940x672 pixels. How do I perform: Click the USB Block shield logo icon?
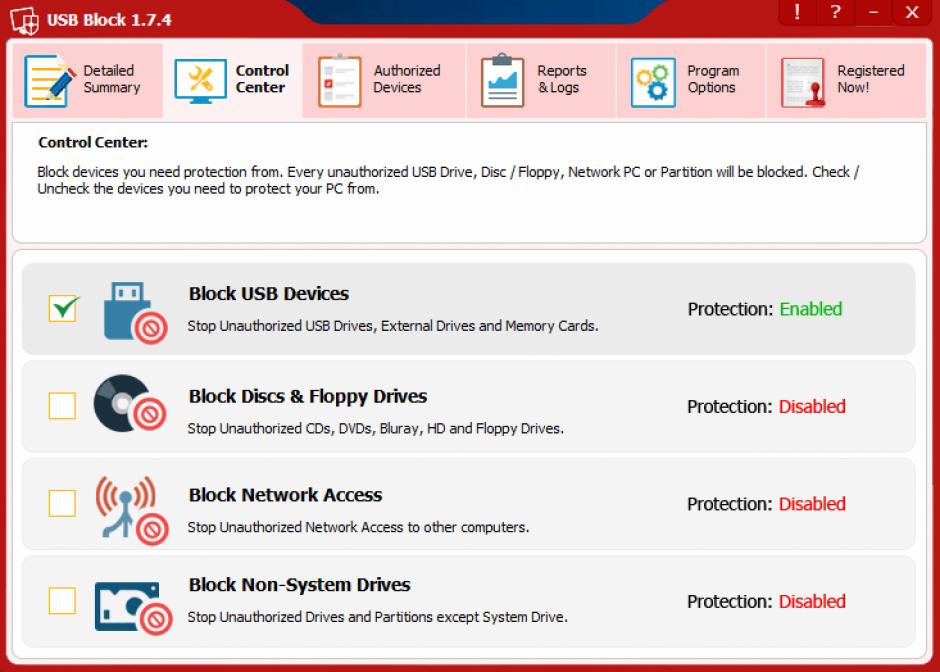tap(25, 20)
